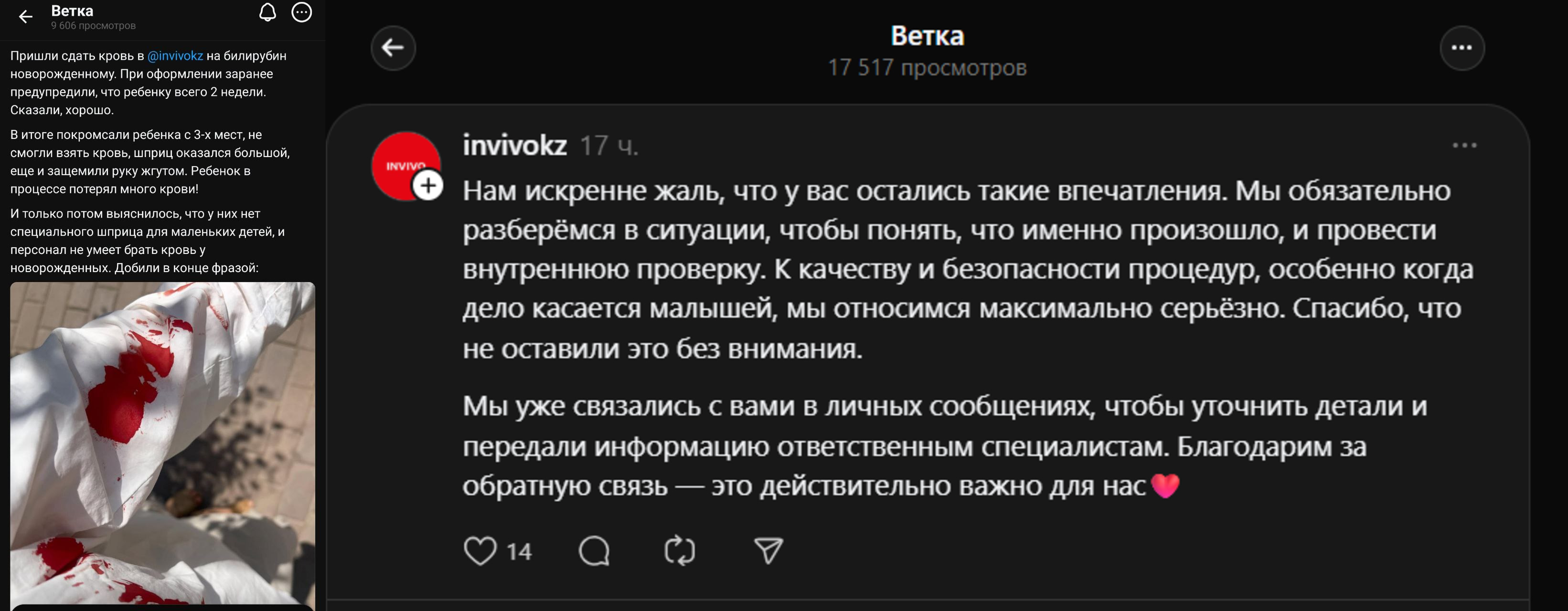View the 14 likes count

click(x=519, y=552)
